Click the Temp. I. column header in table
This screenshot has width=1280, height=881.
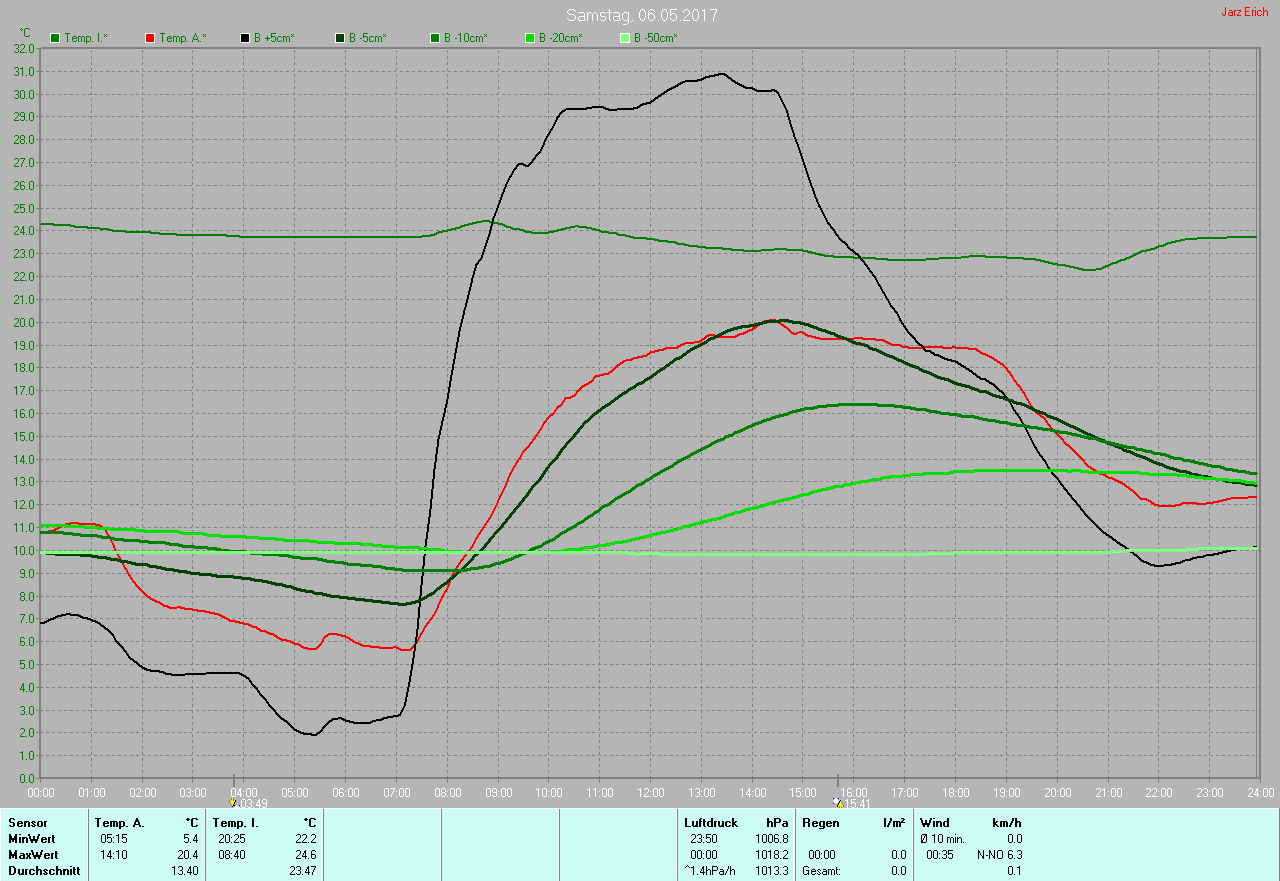[235, 822]
